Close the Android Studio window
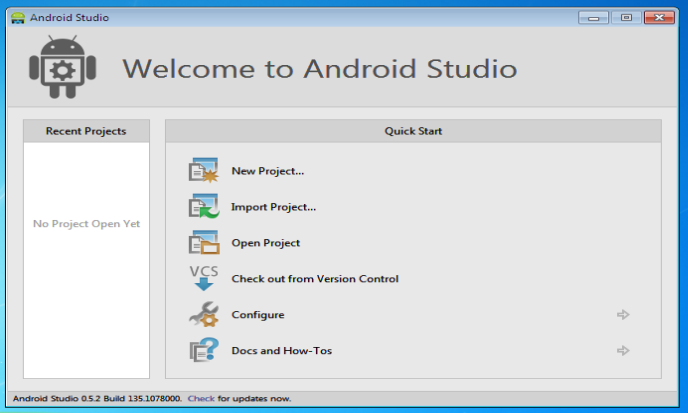Image resolution: width=688 pixels, height=413 pixels. coord(659,18)
